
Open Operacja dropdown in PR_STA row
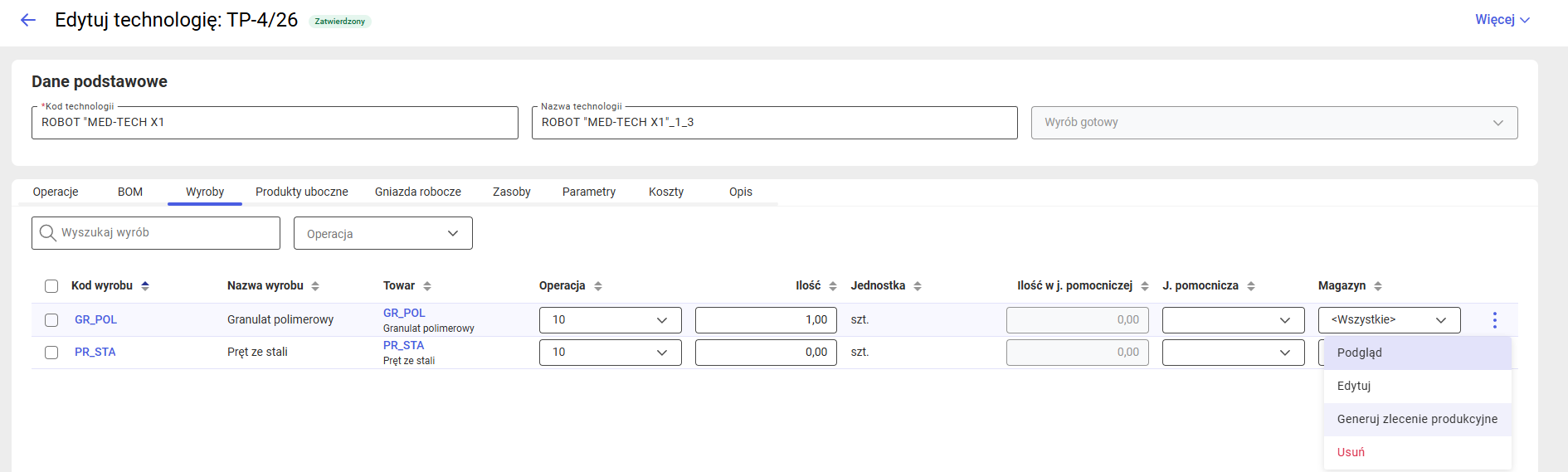(611, 353)
